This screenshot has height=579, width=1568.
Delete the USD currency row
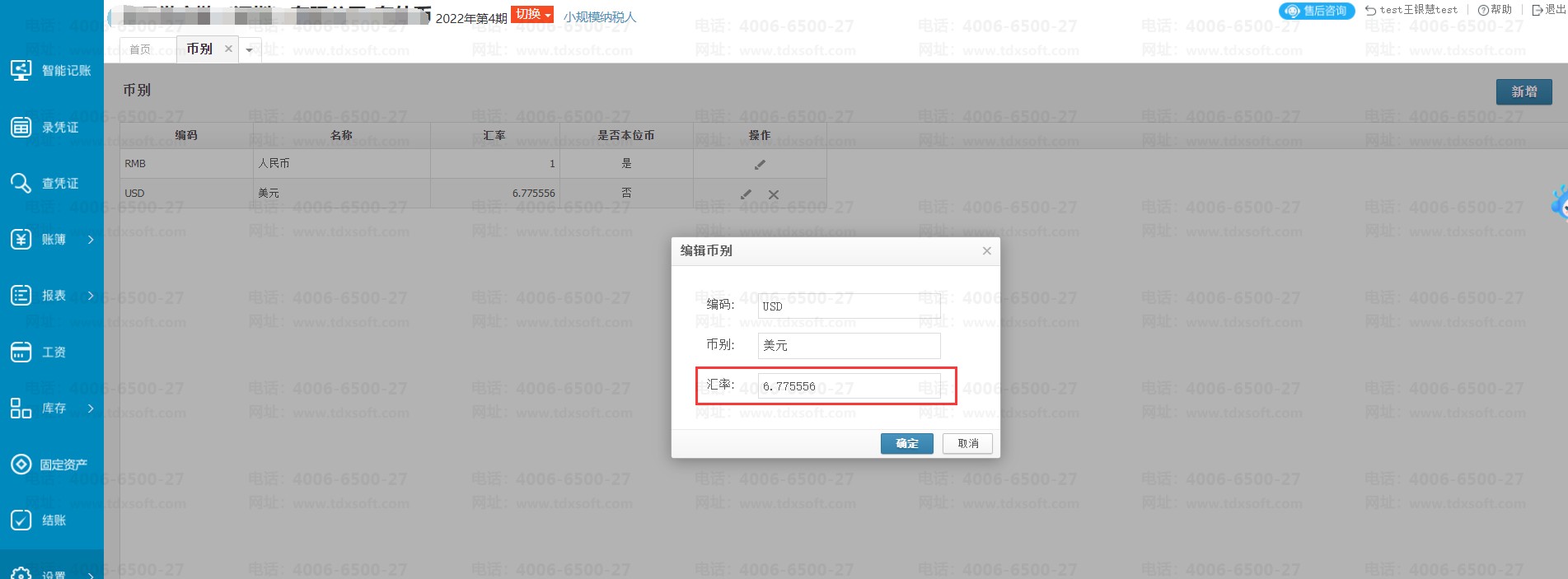click(774, 194)
